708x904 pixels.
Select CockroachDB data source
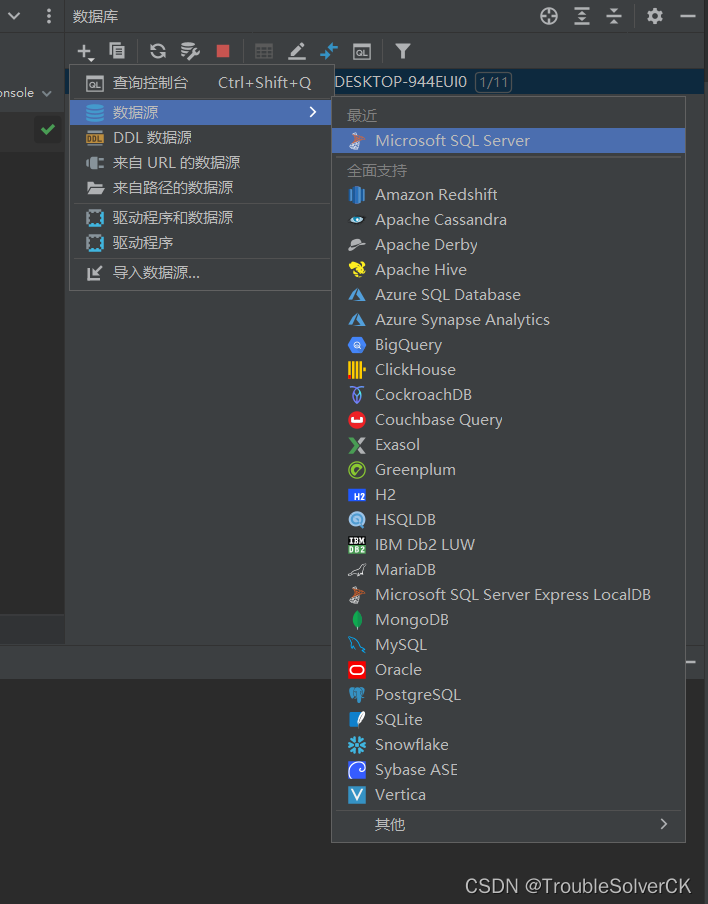point(508,395)
